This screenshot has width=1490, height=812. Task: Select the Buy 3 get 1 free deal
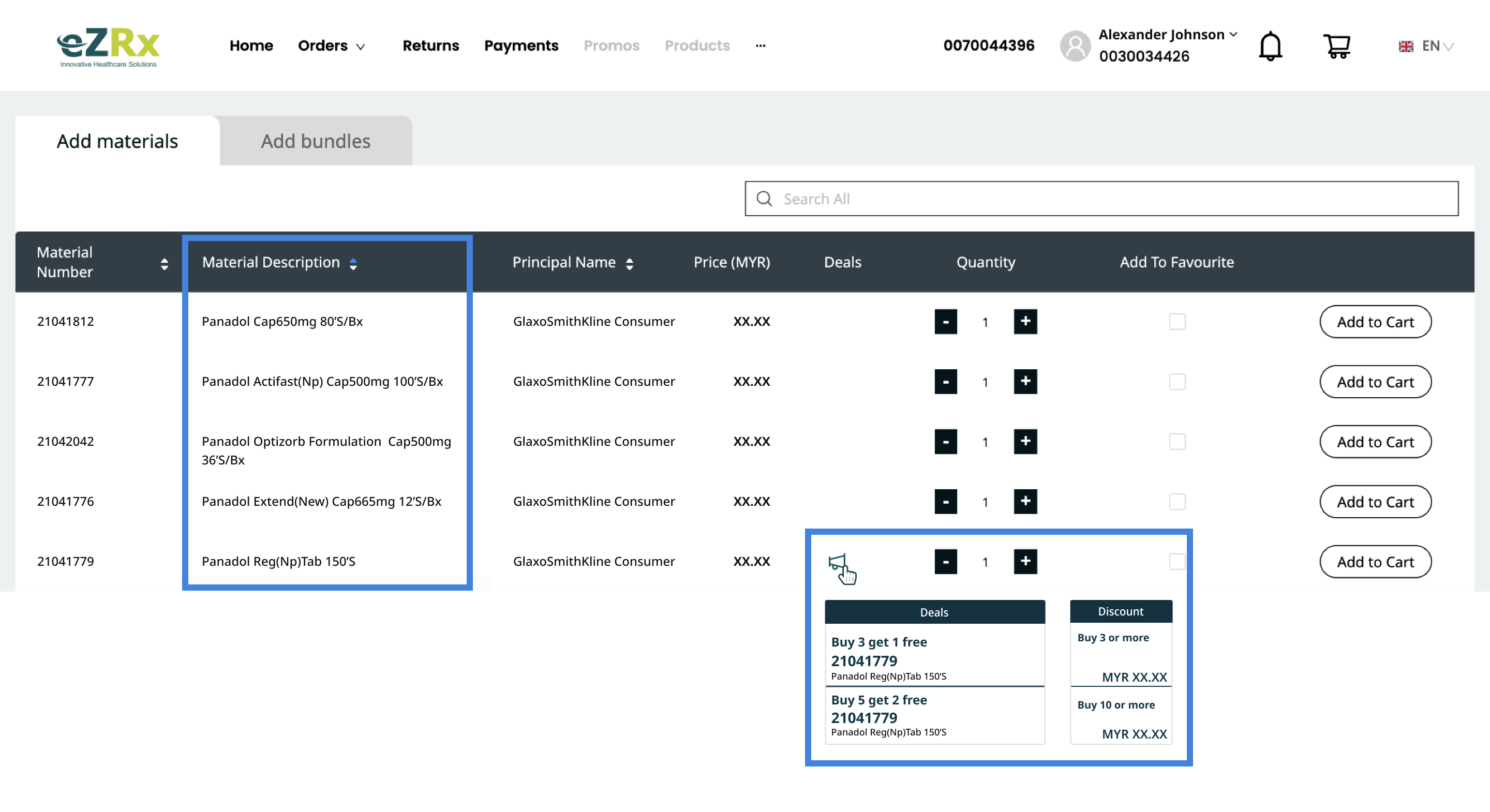[x=935, y=655]
